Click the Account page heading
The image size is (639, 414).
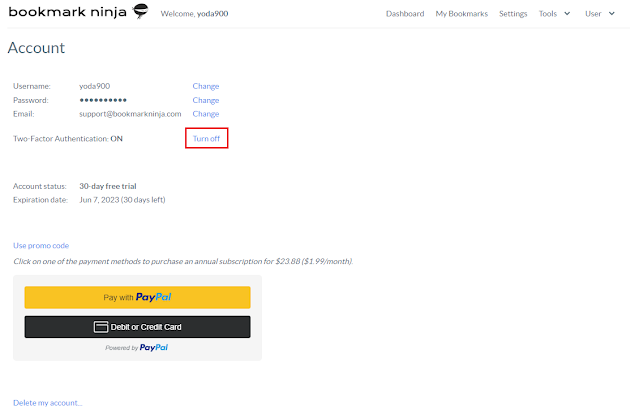[36, 48]
